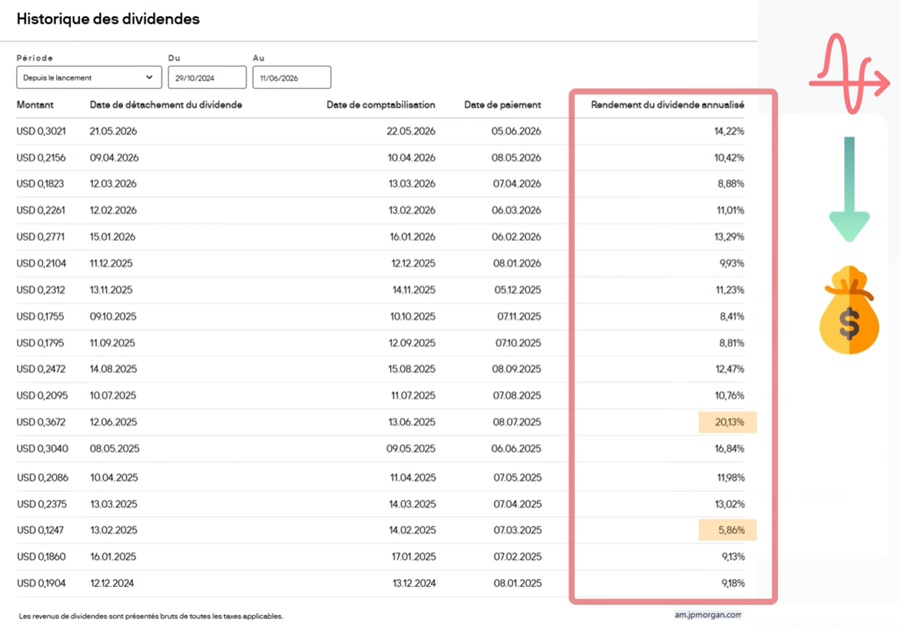Select amount USD 0,1755
Viewport: 900px width, 633px height.
coord(40,316)
